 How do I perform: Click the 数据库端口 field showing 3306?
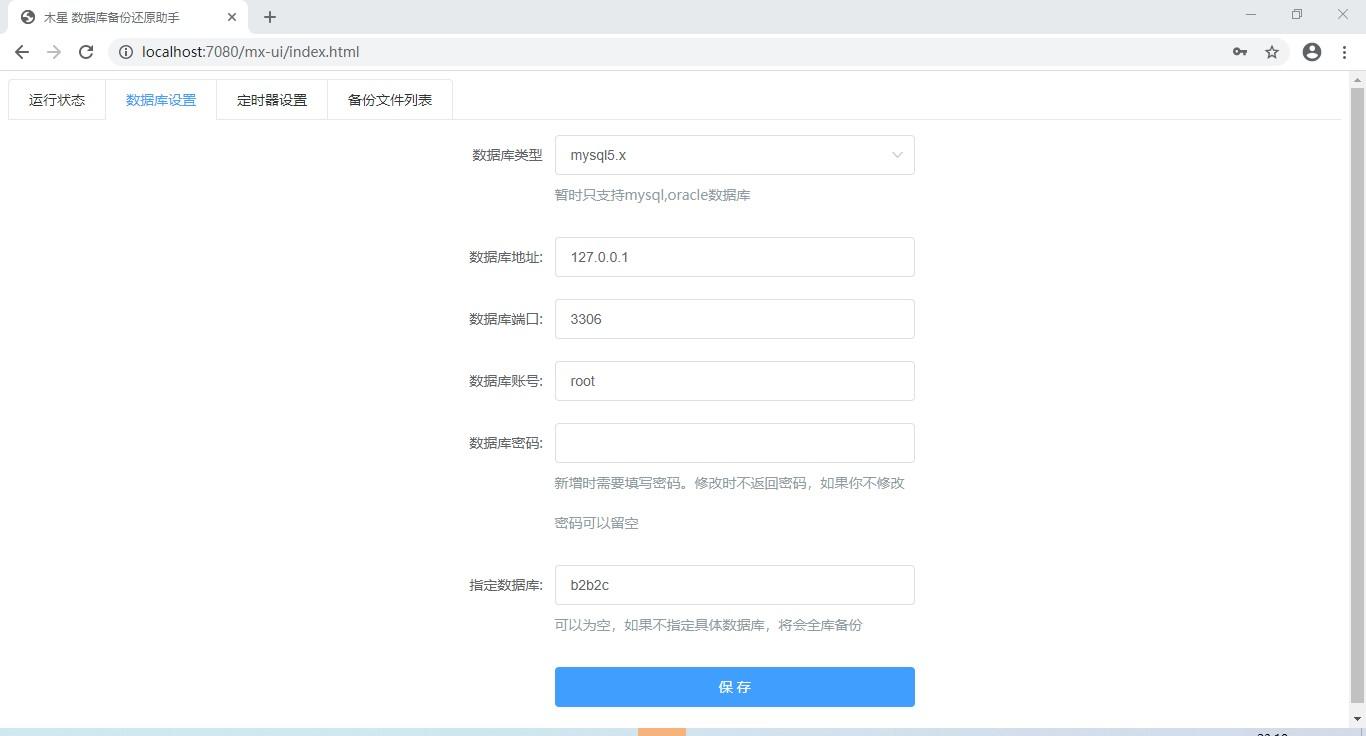pyautogui.click(x=735, y=319)
